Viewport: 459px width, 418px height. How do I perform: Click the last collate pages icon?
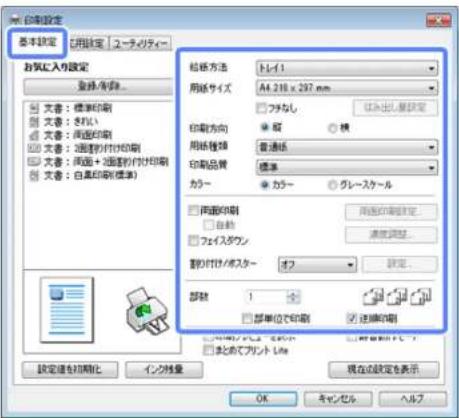421,296
